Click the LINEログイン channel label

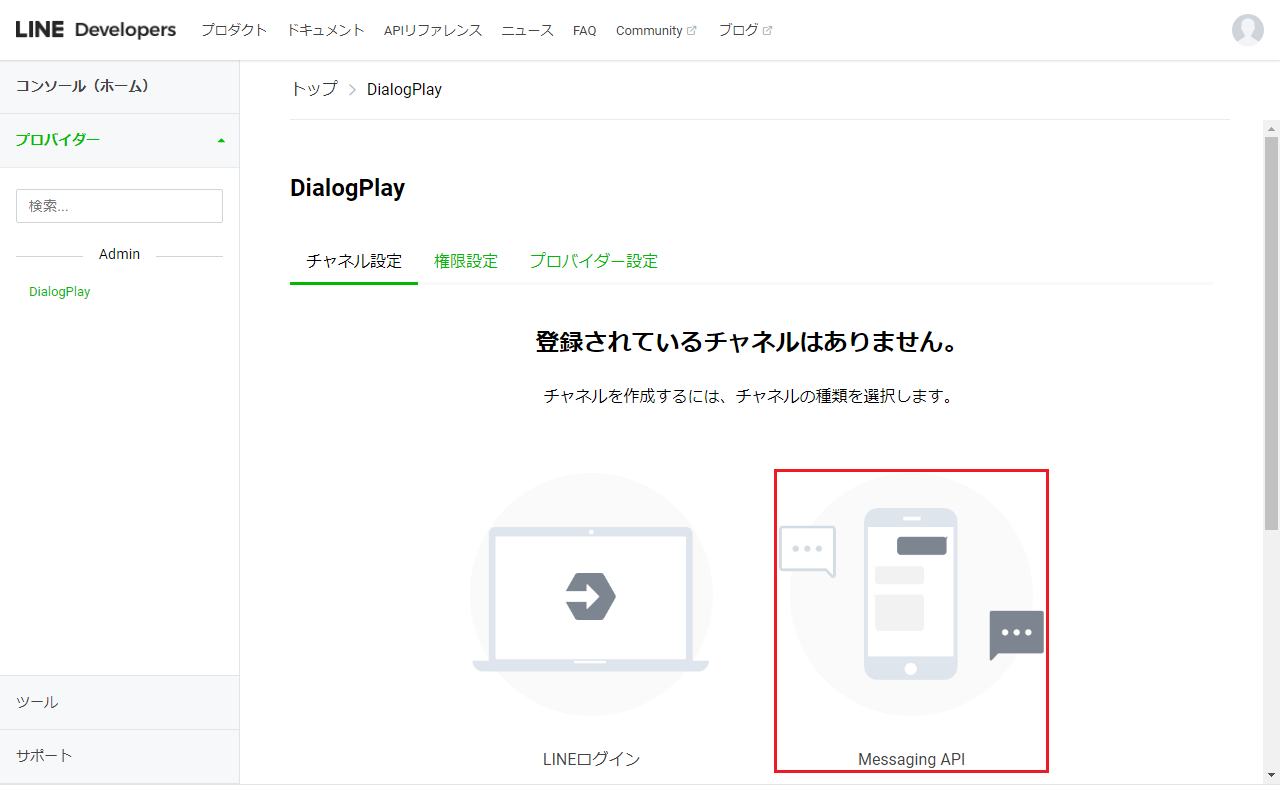592,759
